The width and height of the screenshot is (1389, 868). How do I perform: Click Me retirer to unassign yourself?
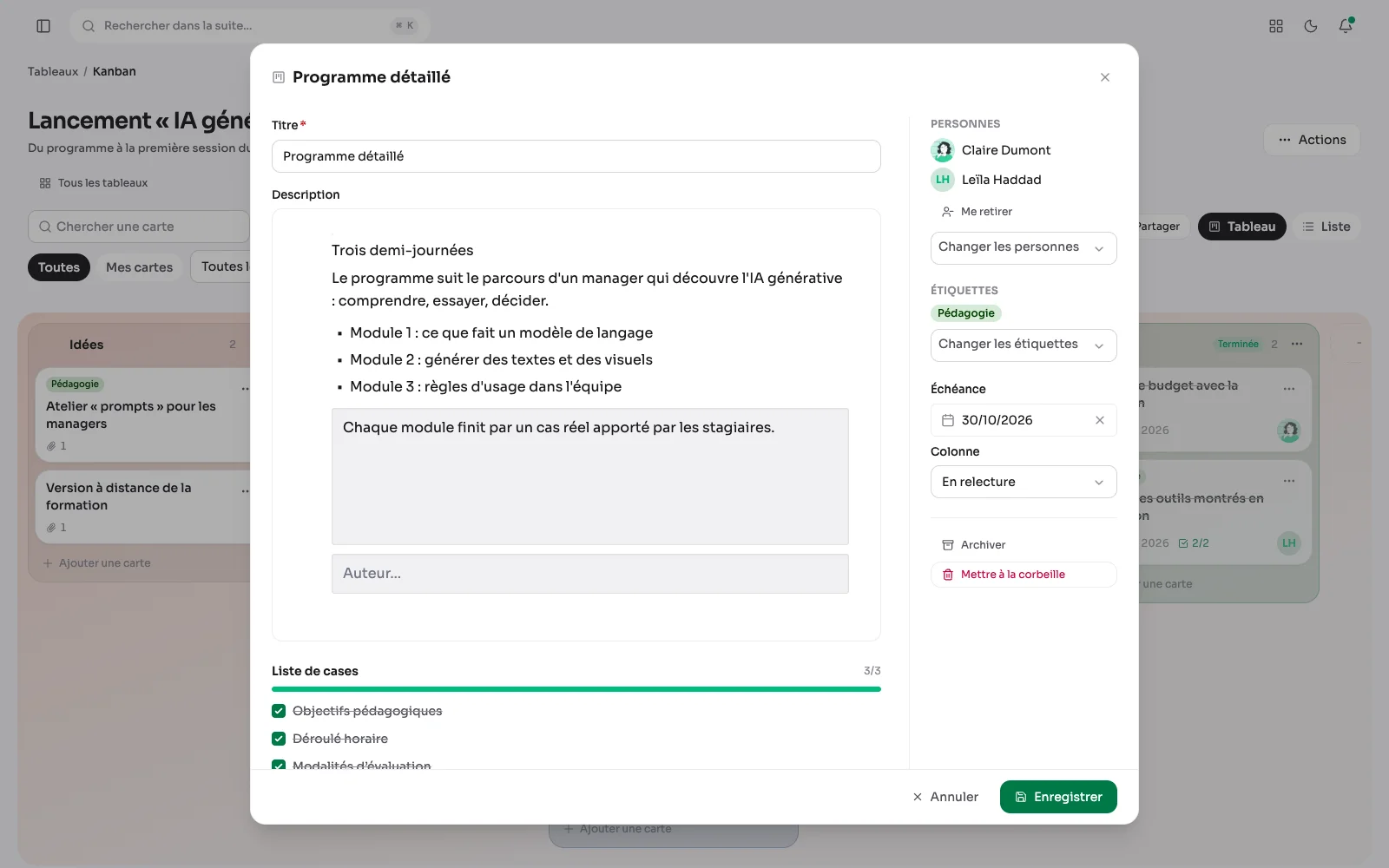pyautogui.click(x=977, y=212)
